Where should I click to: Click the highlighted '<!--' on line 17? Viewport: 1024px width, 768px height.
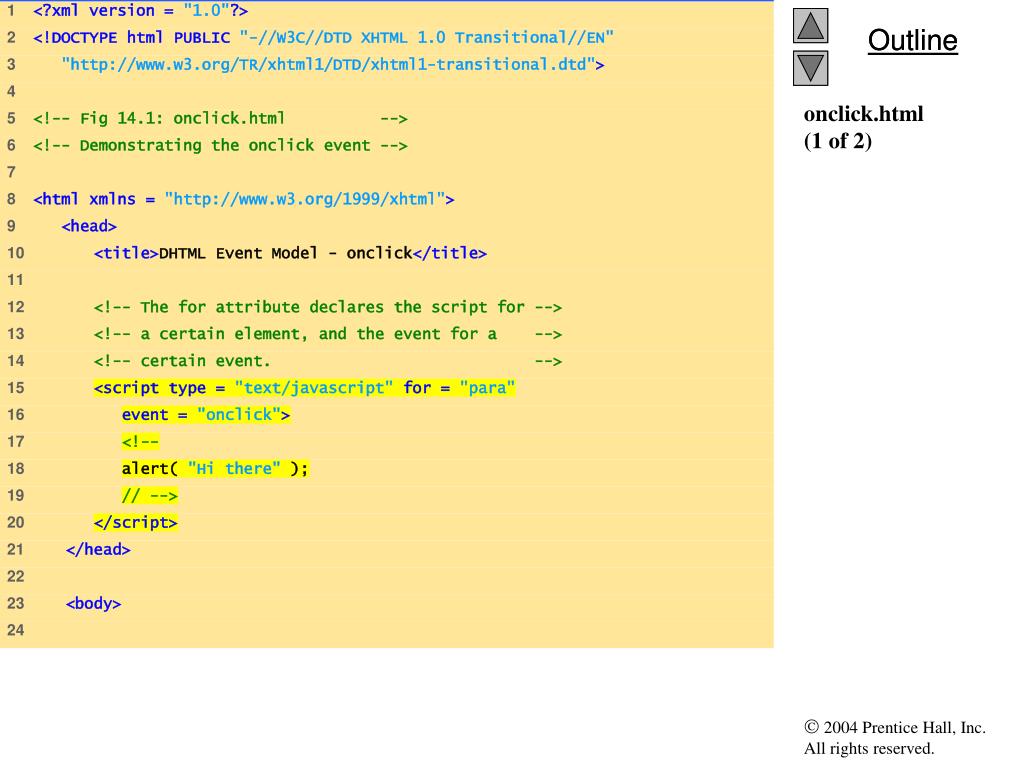(x=140, y=441)
